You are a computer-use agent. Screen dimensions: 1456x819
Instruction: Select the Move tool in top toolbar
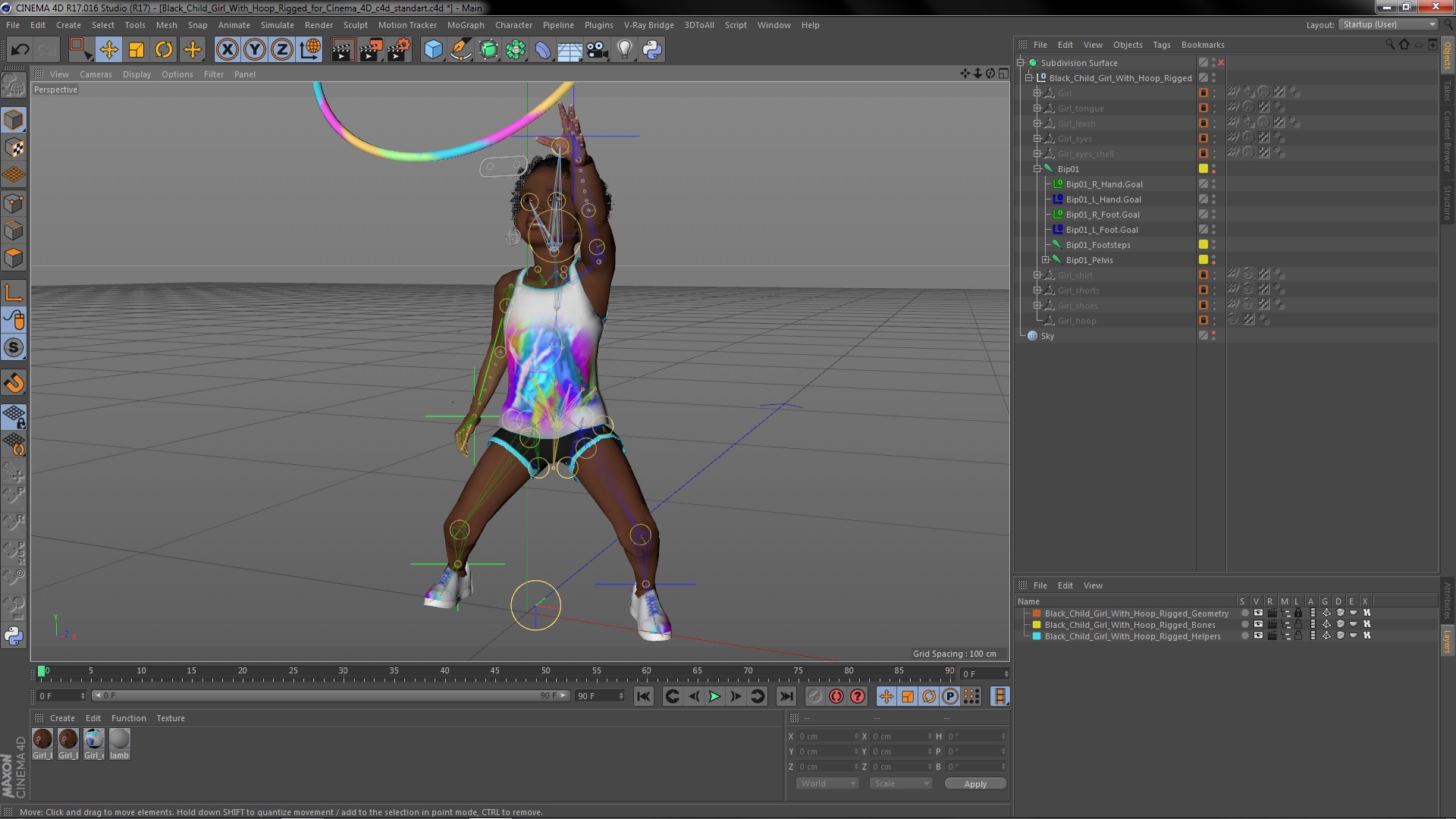coord(108,50)
